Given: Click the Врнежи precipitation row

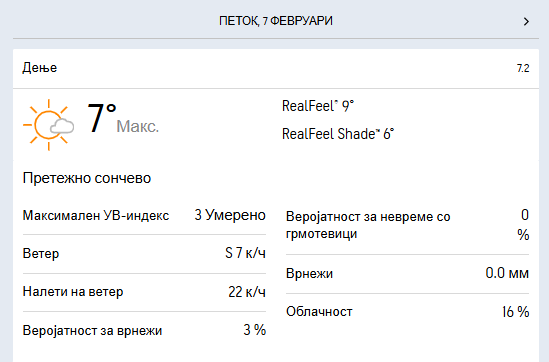Looking at the screenshot, I should 407,273.
